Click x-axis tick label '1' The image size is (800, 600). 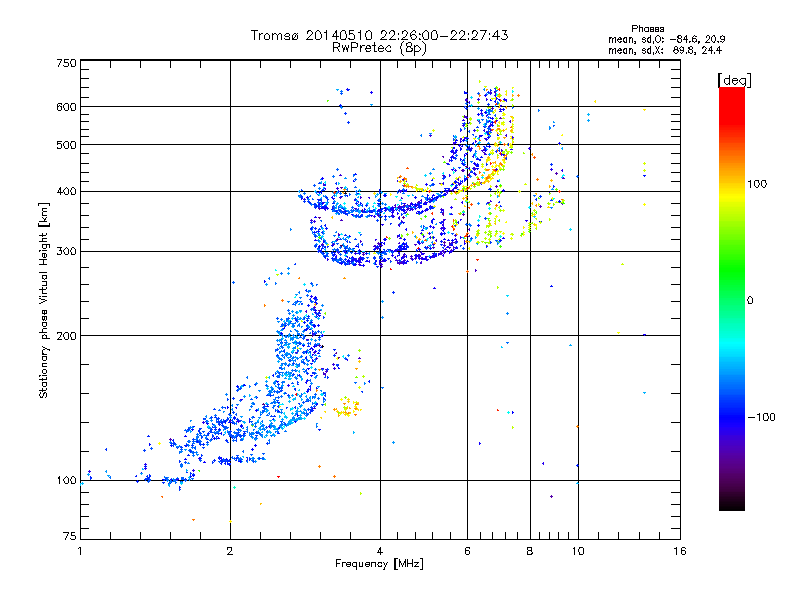[x=80, y=551]
